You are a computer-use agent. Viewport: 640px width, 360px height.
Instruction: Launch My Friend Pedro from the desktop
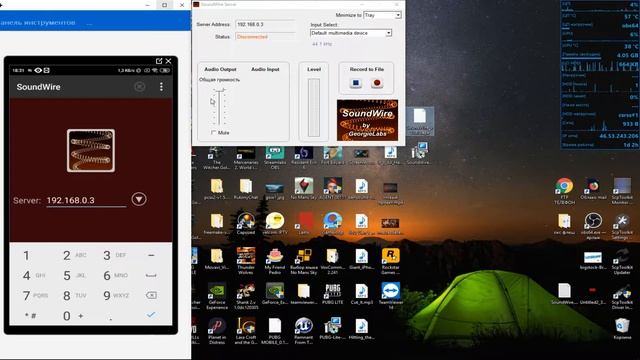(x=275, y=261)
